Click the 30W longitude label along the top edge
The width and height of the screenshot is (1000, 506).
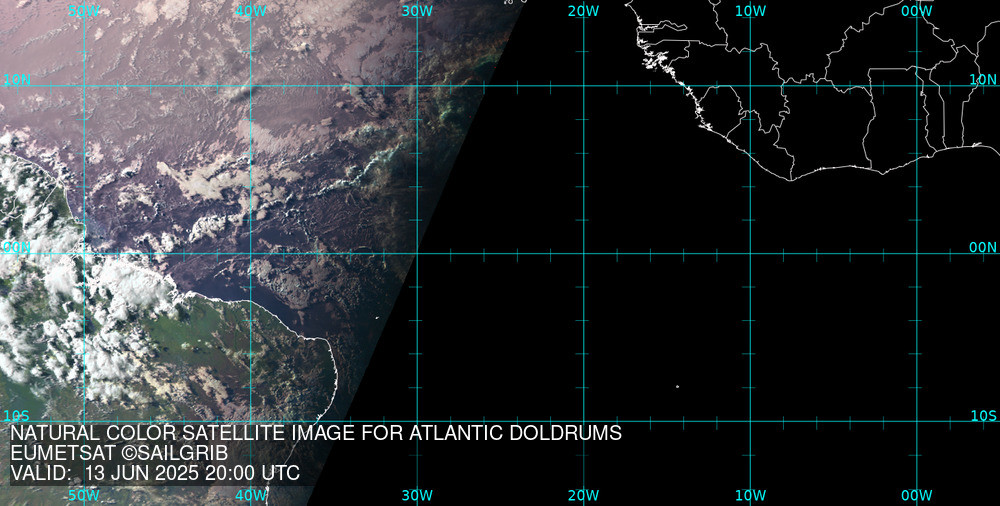tap(417, 11)
